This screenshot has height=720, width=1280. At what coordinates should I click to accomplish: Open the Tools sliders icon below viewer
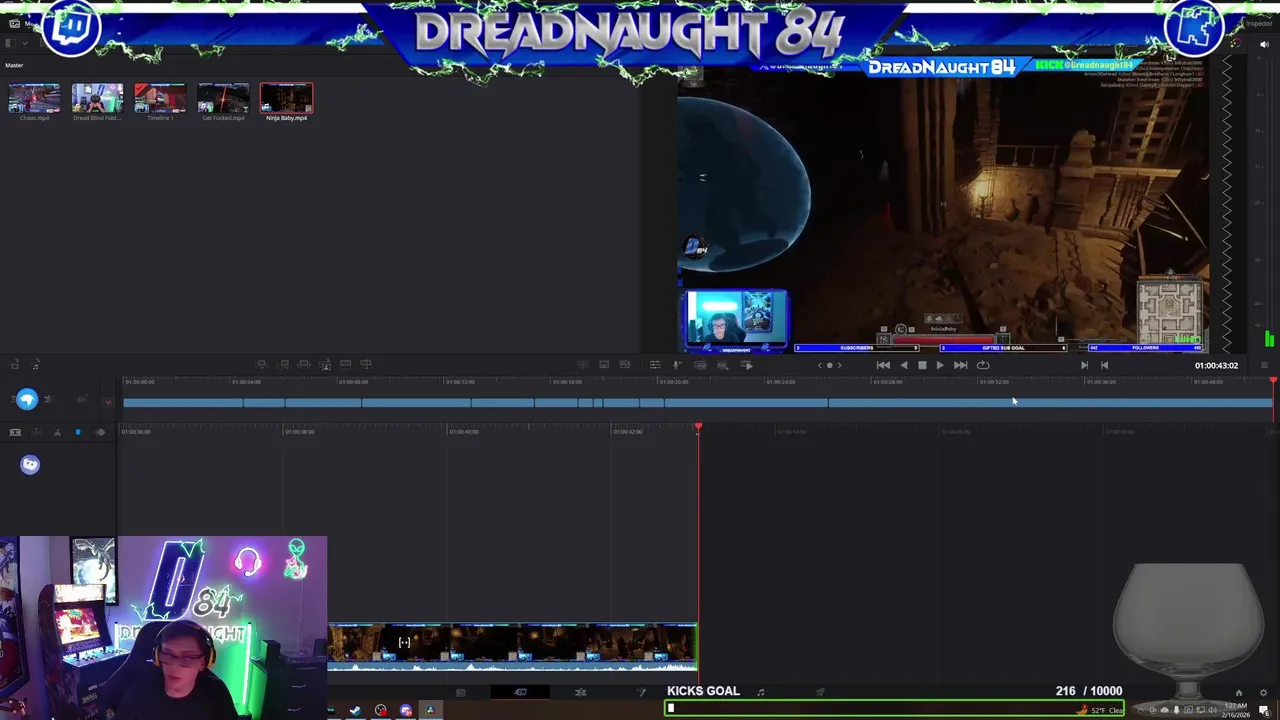click(655, 365)
